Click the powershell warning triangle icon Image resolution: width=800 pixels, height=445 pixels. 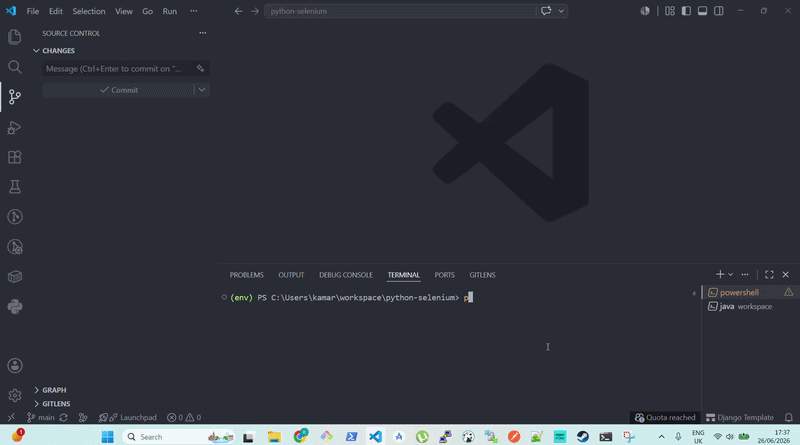point(788,292)
